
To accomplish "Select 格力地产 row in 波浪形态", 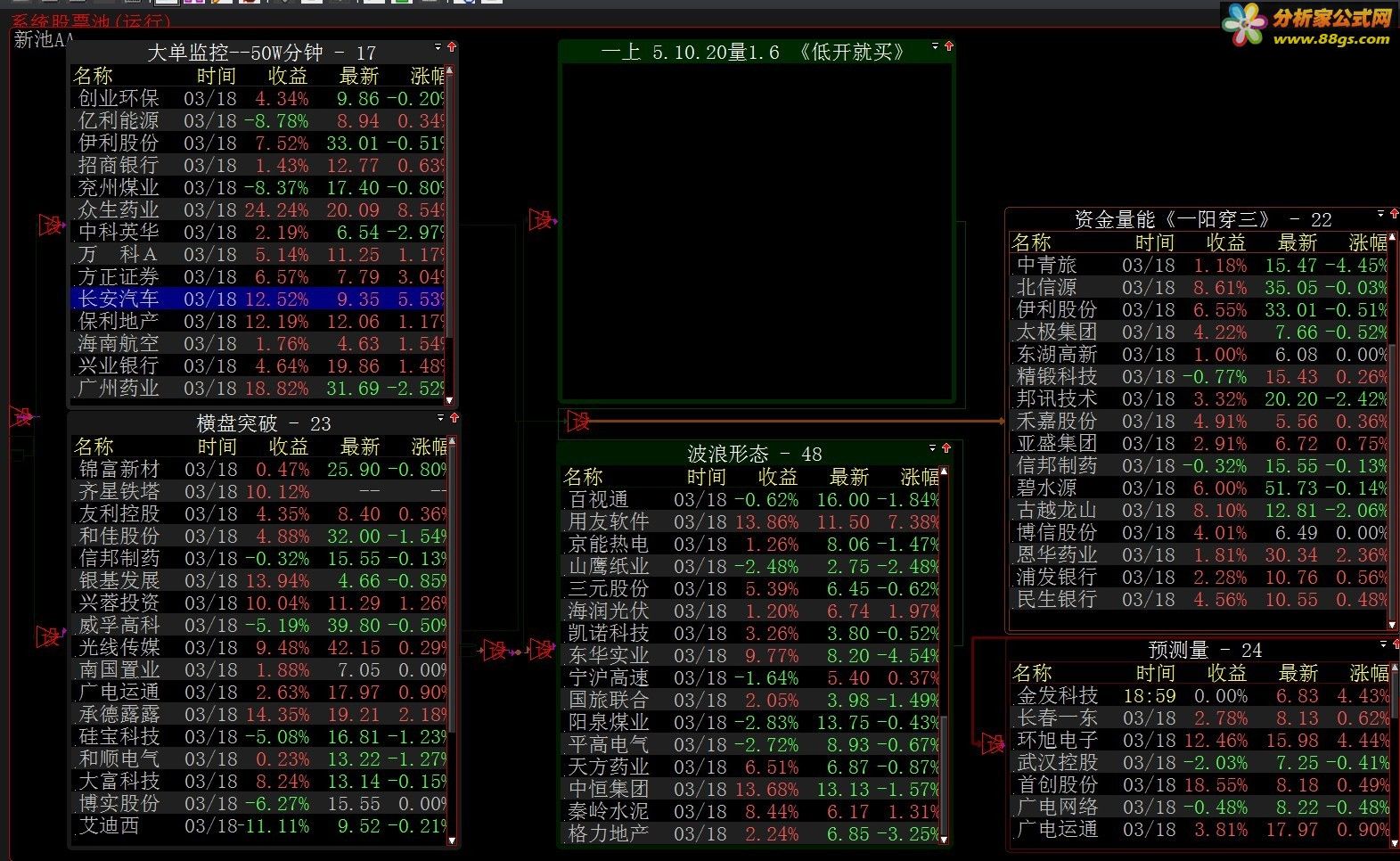I will point(750,833).
